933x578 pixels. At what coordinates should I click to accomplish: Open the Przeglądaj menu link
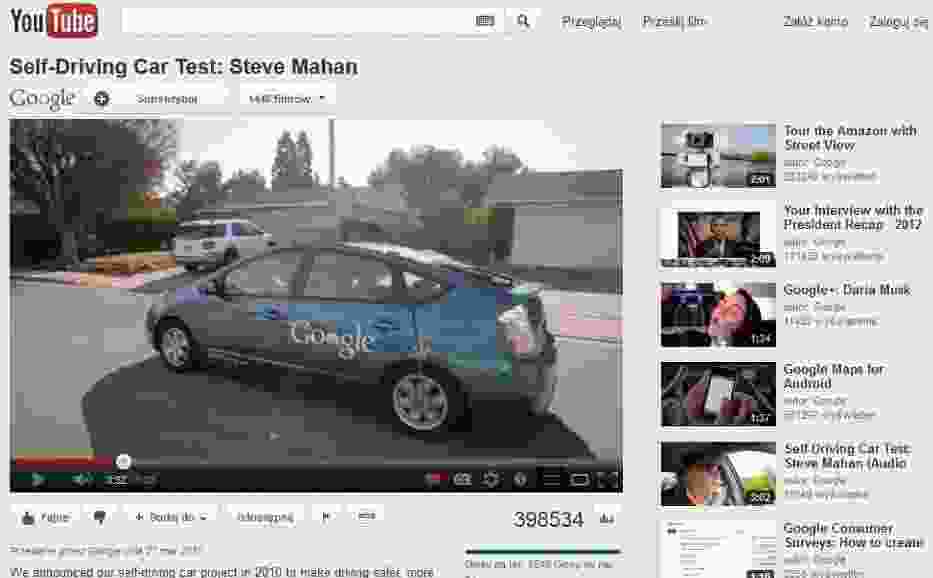tap(591, 22)
